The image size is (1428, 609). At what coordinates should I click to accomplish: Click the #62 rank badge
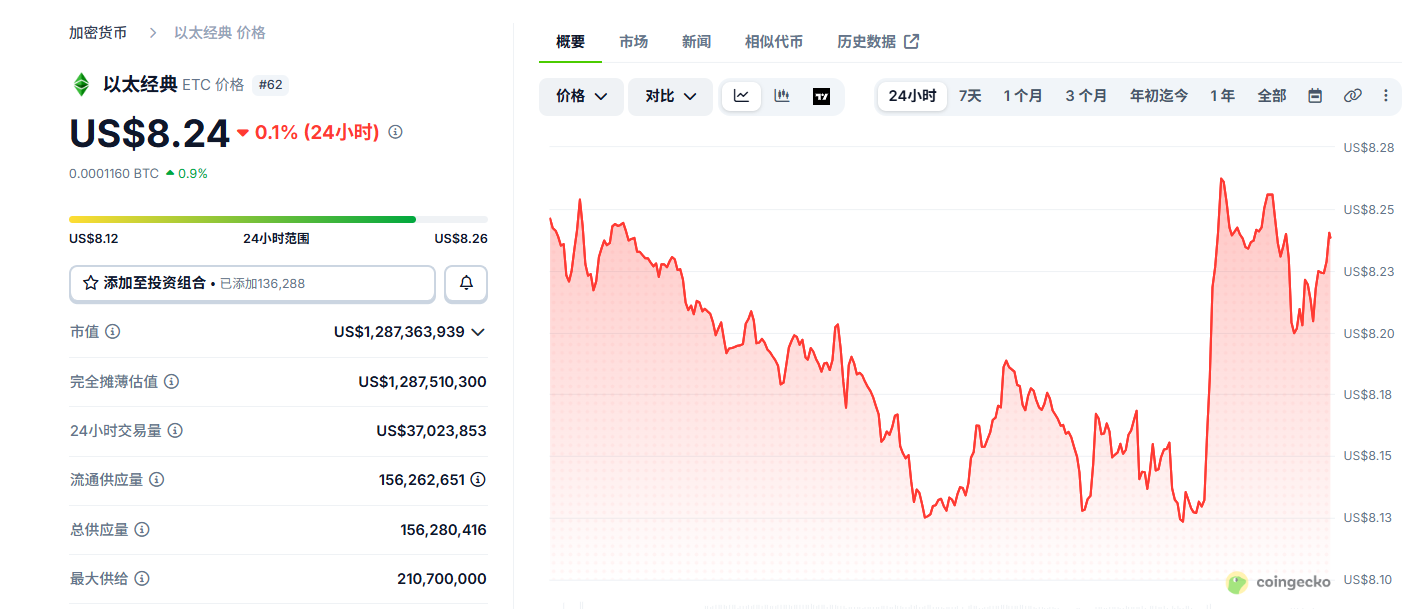click(270, 85)
